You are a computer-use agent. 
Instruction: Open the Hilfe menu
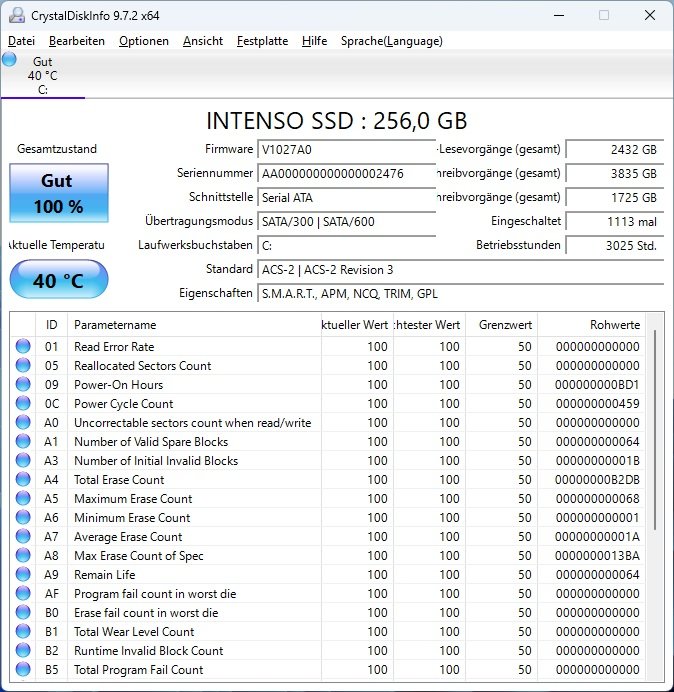click(x=314, y=41)
